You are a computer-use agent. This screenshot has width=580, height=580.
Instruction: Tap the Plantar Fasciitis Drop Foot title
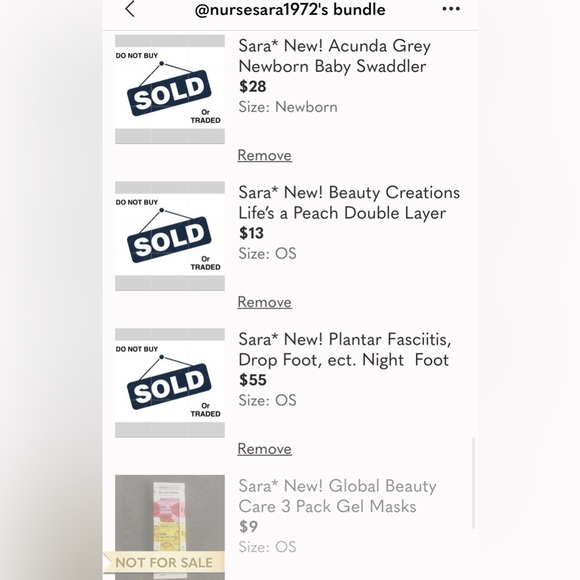(344, 350)
